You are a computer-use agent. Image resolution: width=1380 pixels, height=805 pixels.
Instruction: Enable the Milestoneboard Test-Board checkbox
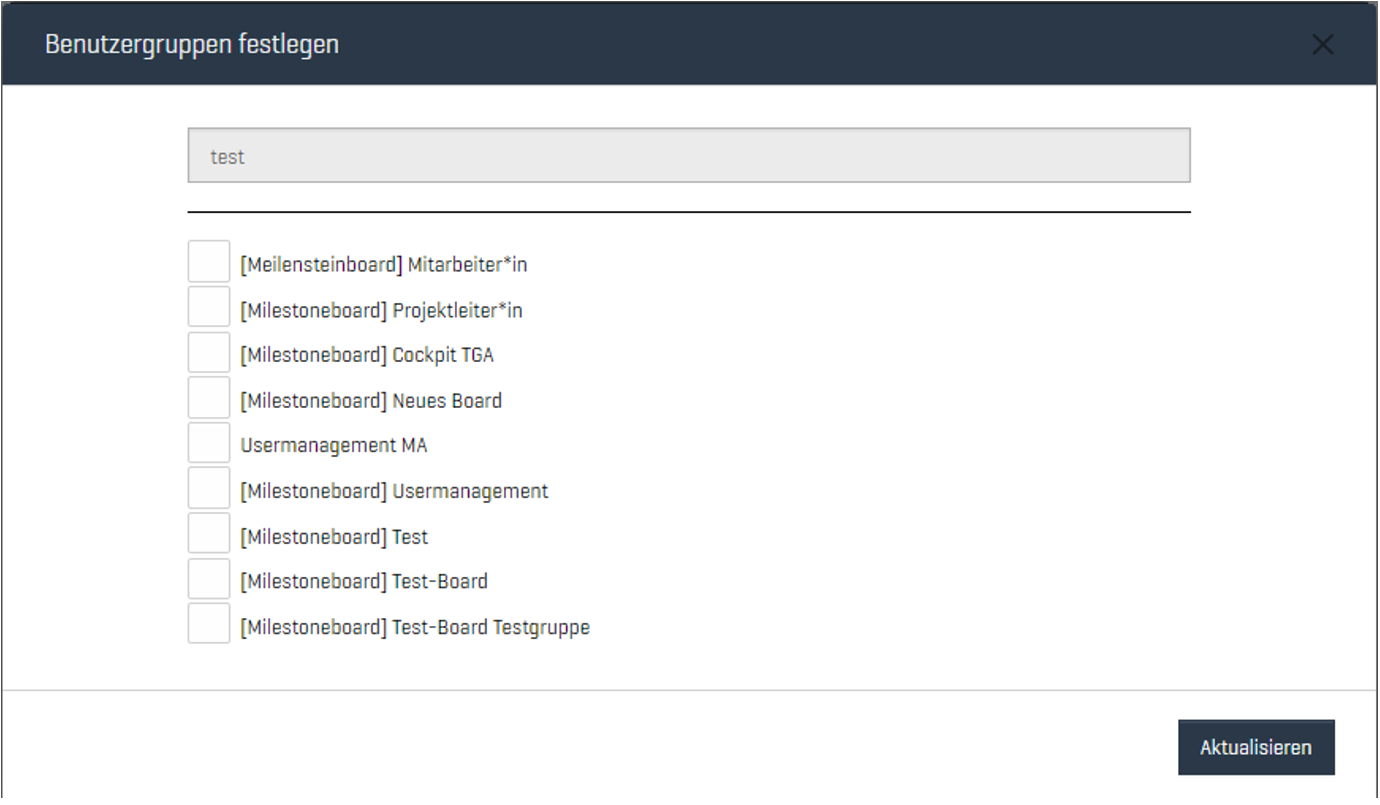(209, 579)
